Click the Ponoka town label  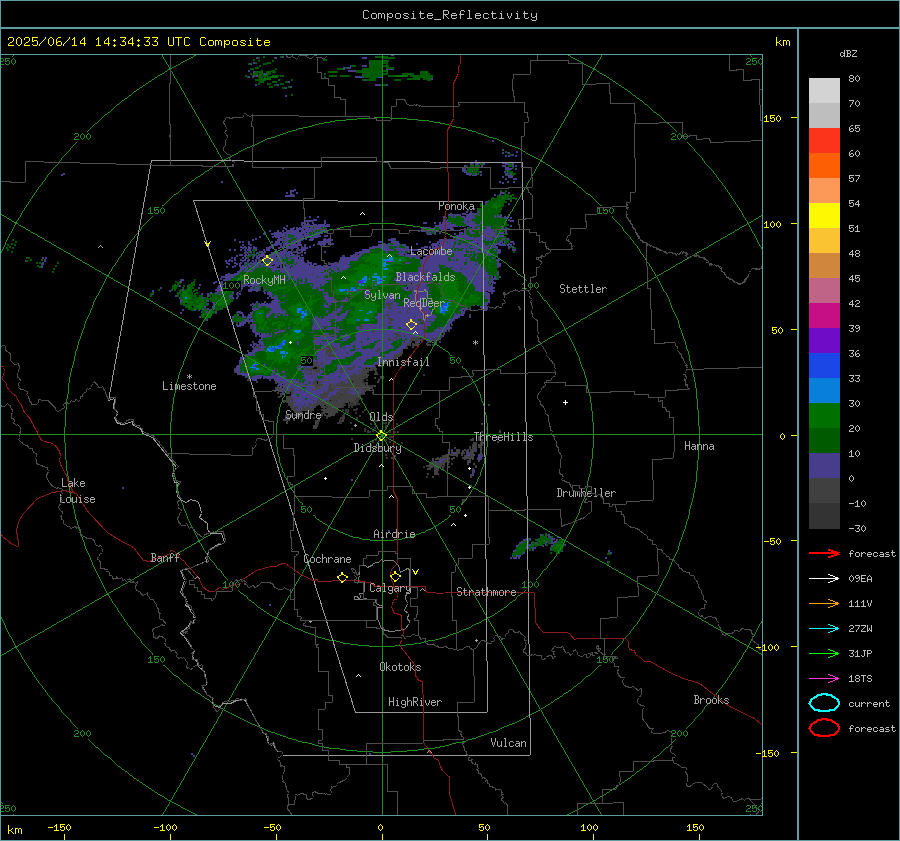click(456, 206)
